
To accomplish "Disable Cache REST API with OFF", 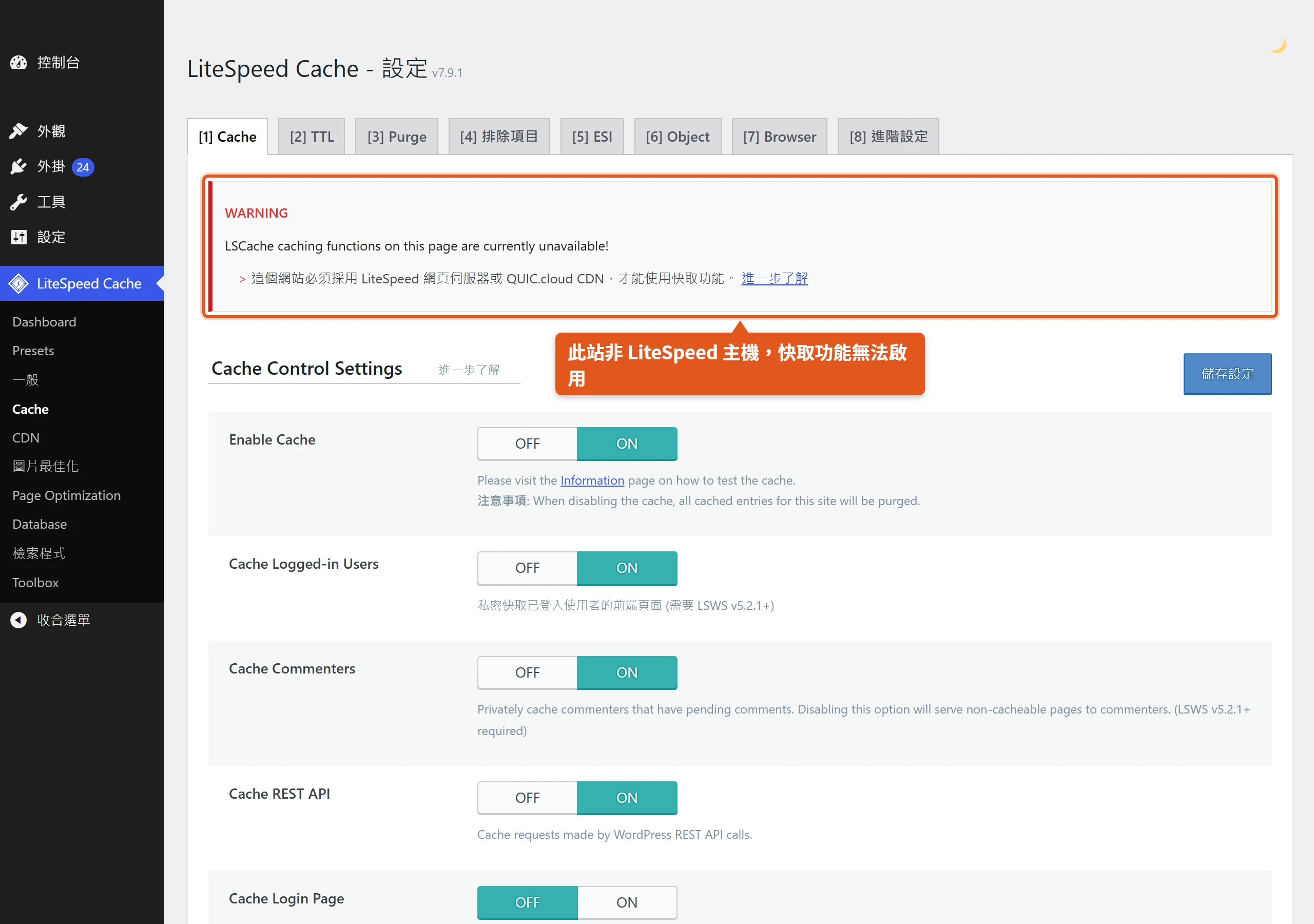I will point(527,798).
